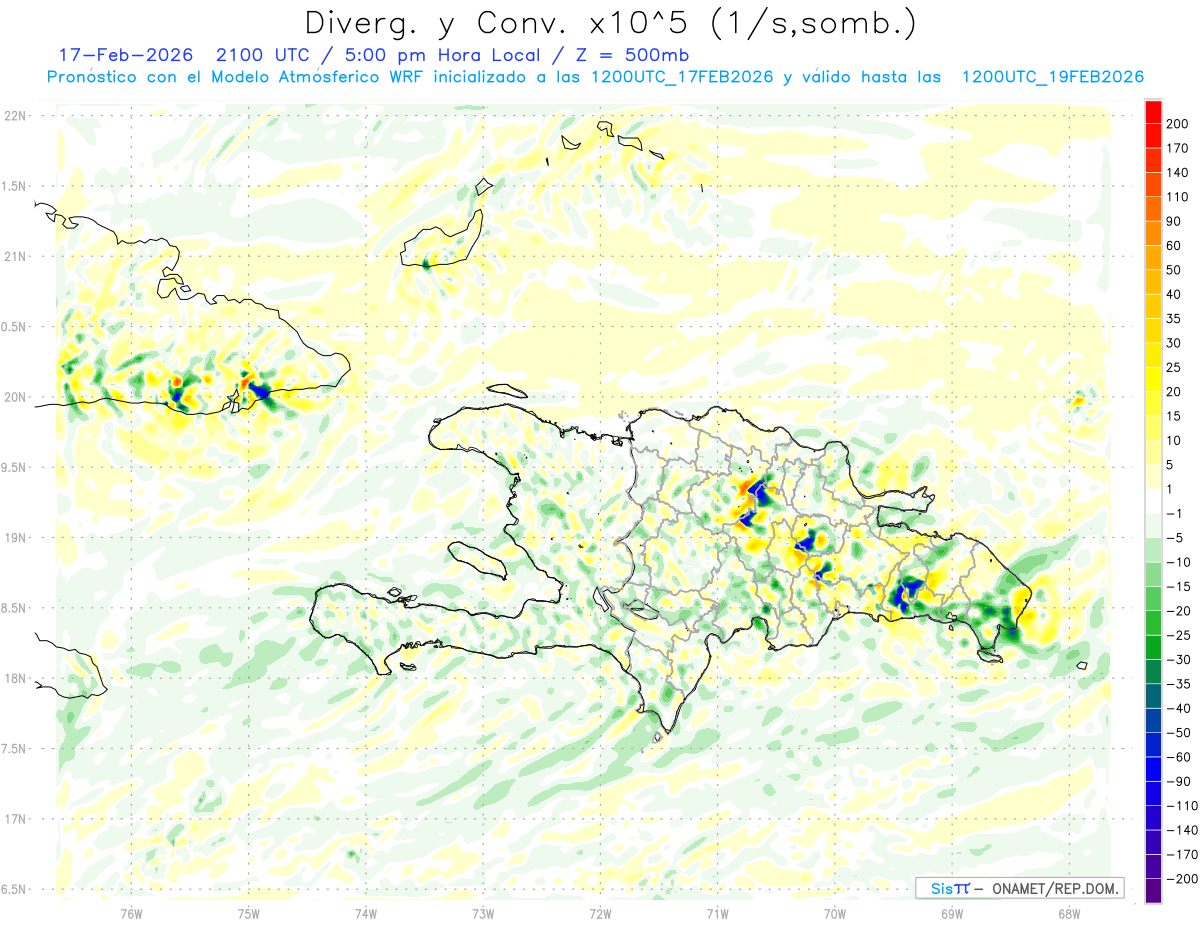Click the colorbar value '-60'

pos(1180,757)
